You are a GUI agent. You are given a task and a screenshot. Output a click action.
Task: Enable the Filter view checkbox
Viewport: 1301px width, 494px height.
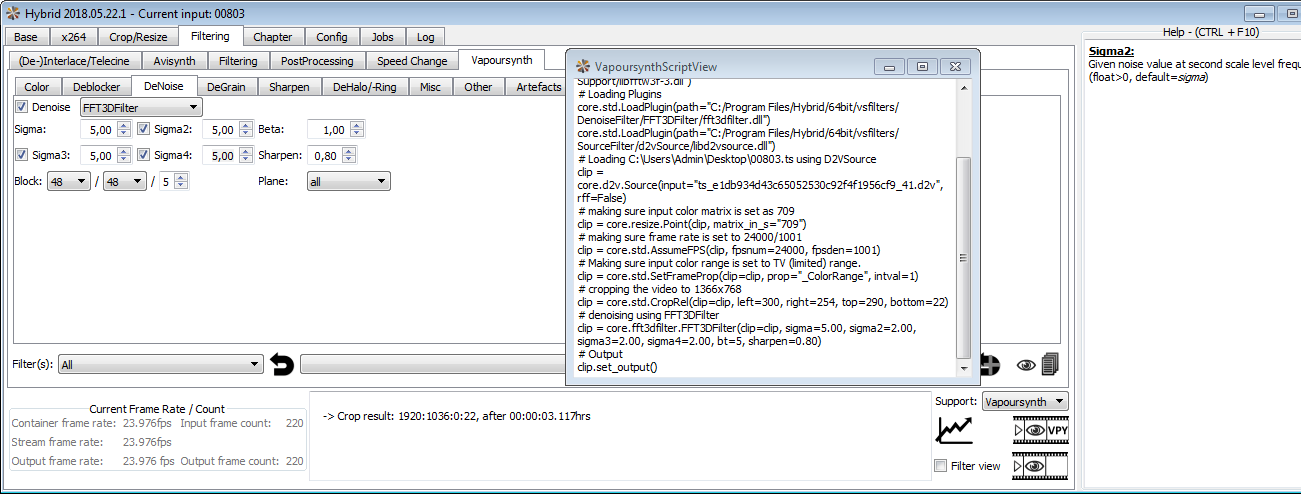click(x=940, y=466)
